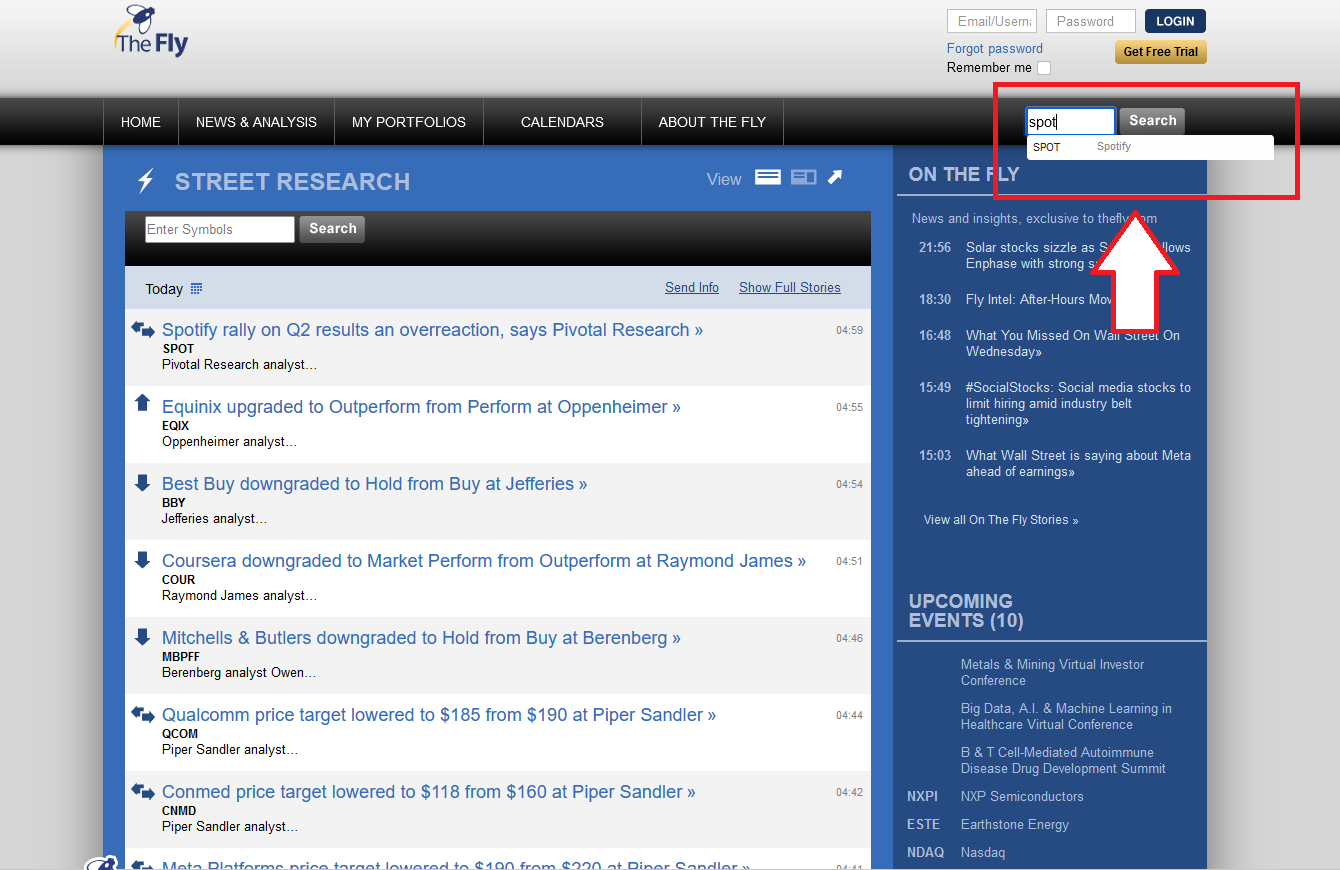The height and width of the screenshot is (870, 1340).
Task: Click Forgot password link
Action: tap(995, 48)
